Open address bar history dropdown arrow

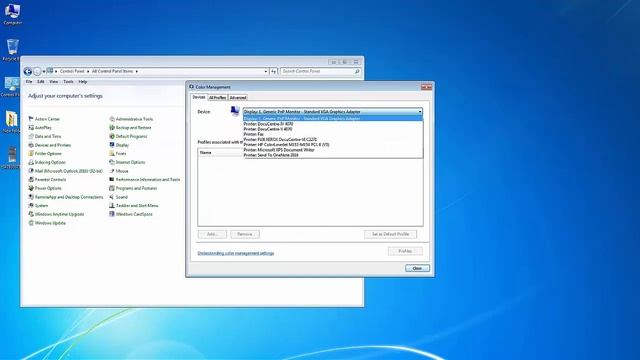(x=266, y=71)
